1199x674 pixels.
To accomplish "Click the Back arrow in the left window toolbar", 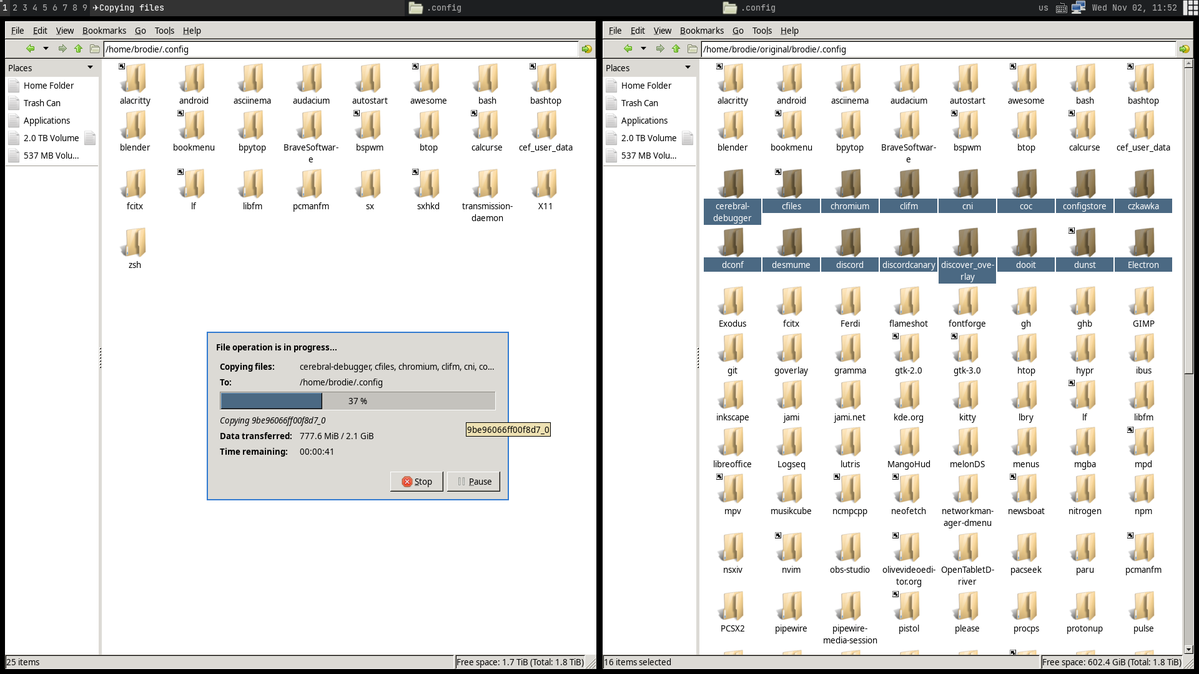I will tap(30, 48).
